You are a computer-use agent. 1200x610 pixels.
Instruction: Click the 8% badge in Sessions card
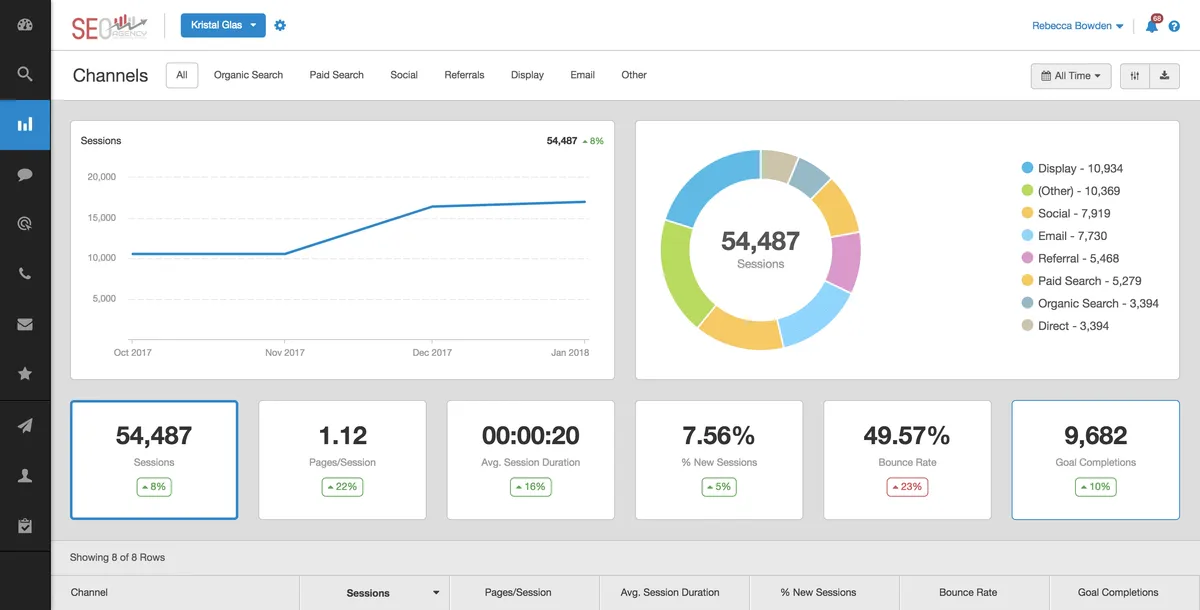click(x=154, y=487)
